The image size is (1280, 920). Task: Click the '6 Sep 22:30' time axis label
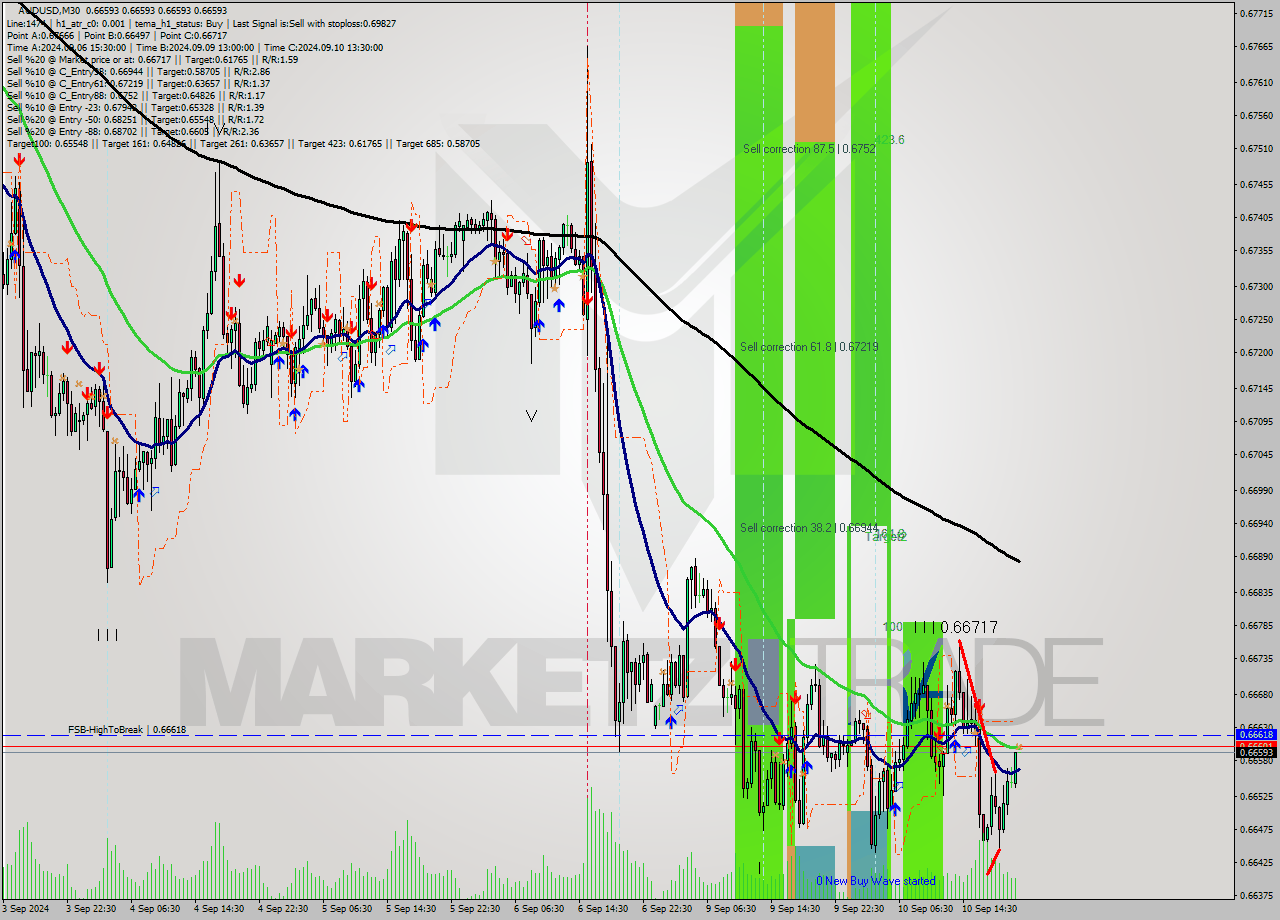667,910
